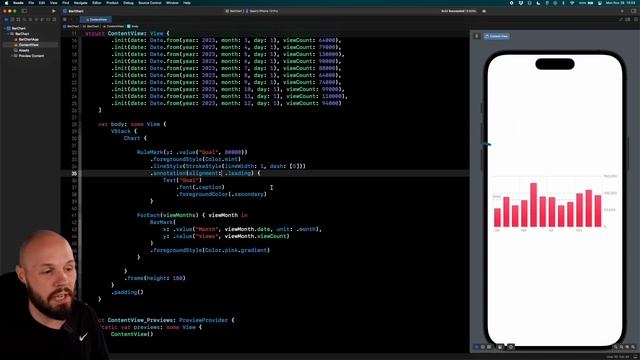The height and width of the screenshot is (360, 640).
Task: Open Assets catalog in navigator
Action: tap(24, 50)
